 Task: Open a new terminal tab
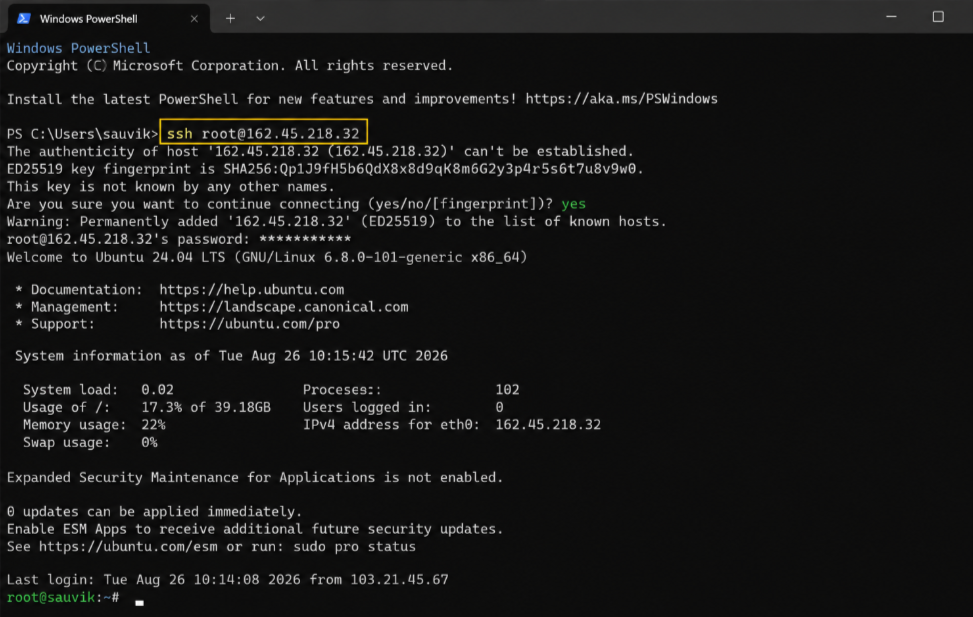pos(230,19)
